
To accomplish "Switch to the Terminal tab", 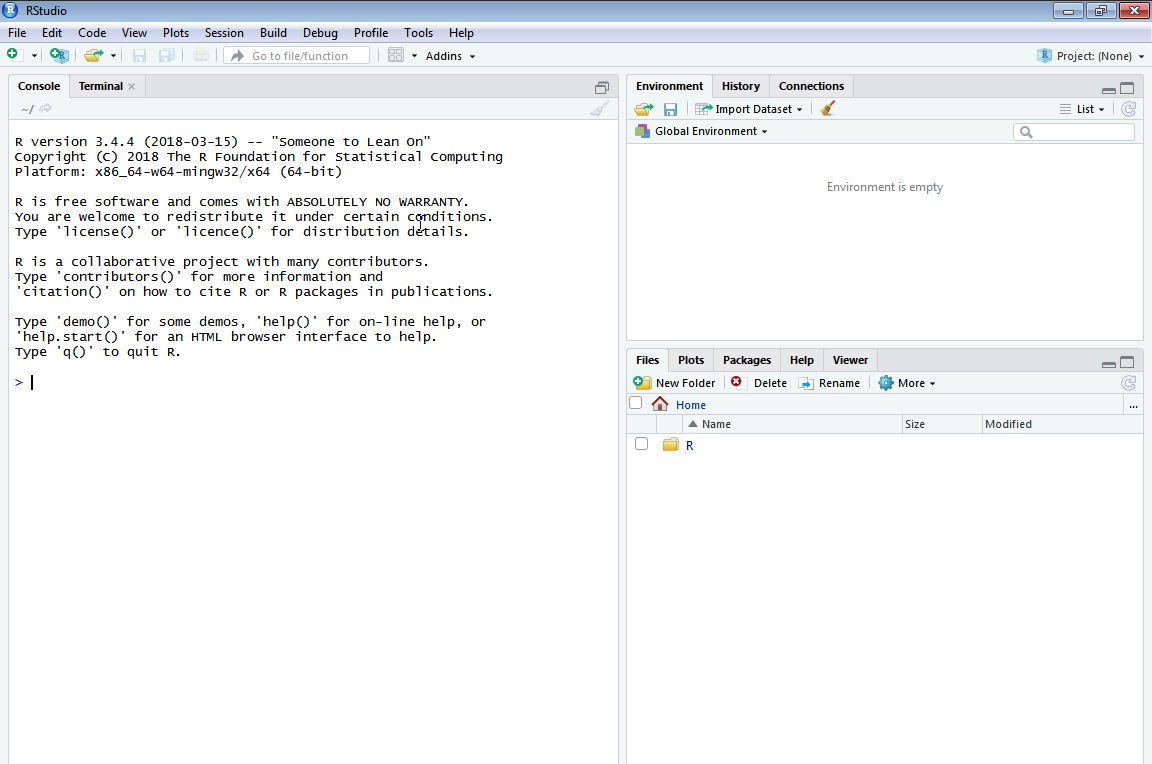I will (x=100, y=86).
